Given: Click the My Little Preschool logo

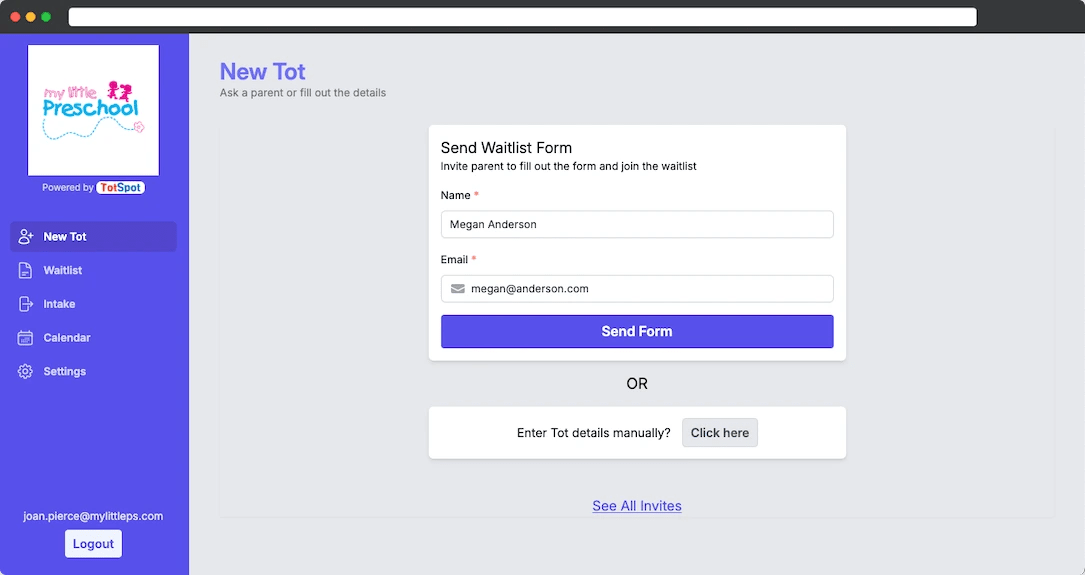Looking at the screenshot, I should point(93,110).
